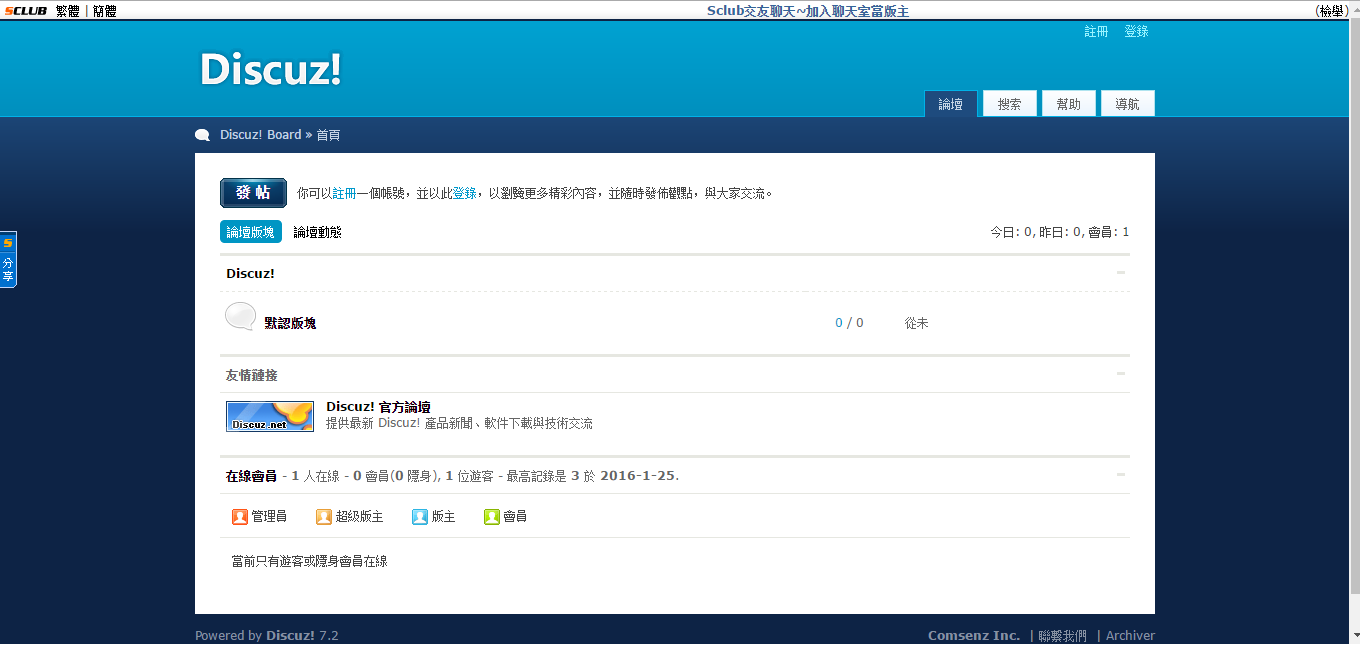Open the Discuz! category heading
This screenshot has width=1360, height=645.
coord(250,274)
